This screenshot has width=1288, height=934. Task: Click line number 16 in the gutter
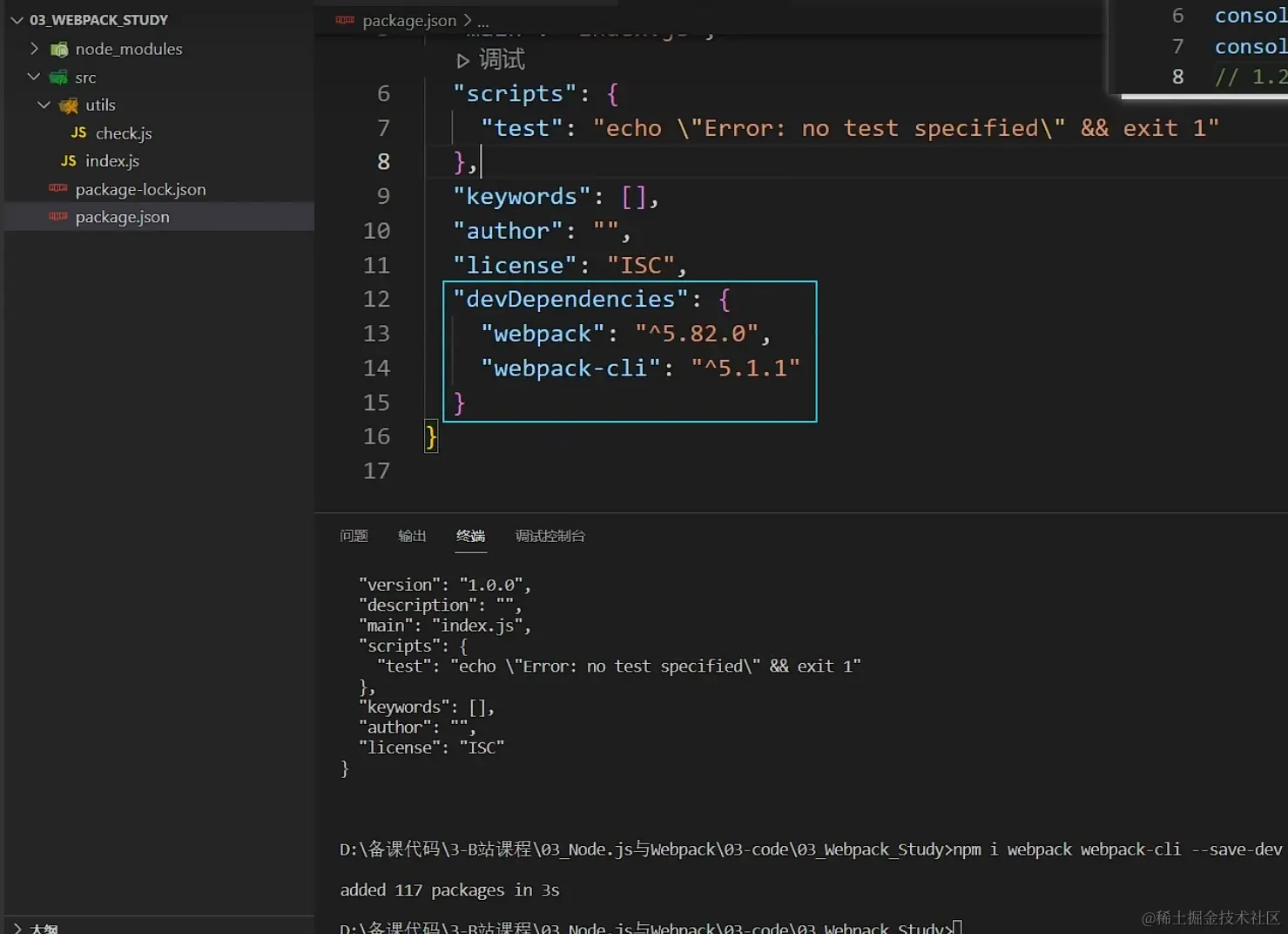coord(376,437)
